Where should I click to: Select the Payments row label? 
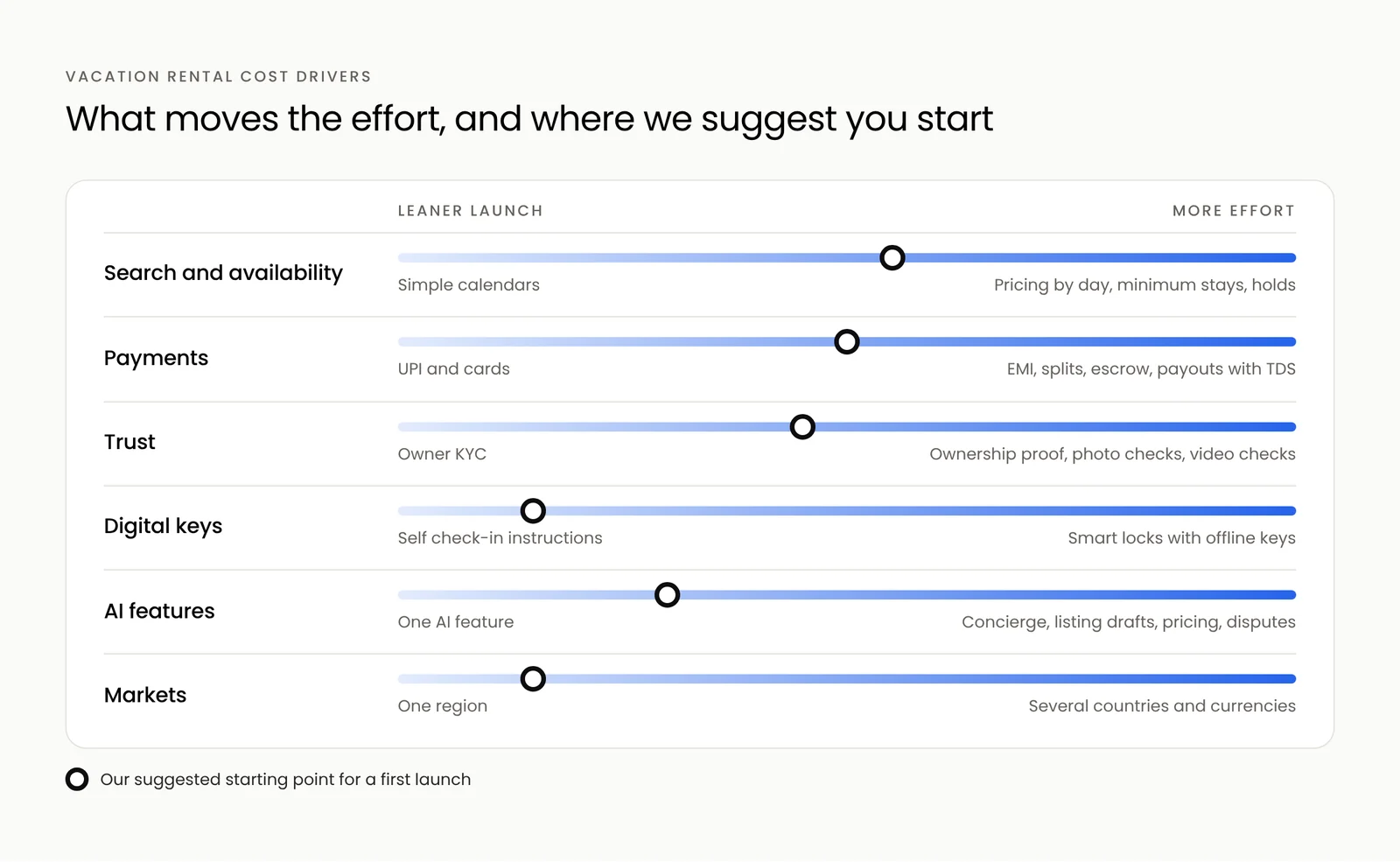pos(156,358)
